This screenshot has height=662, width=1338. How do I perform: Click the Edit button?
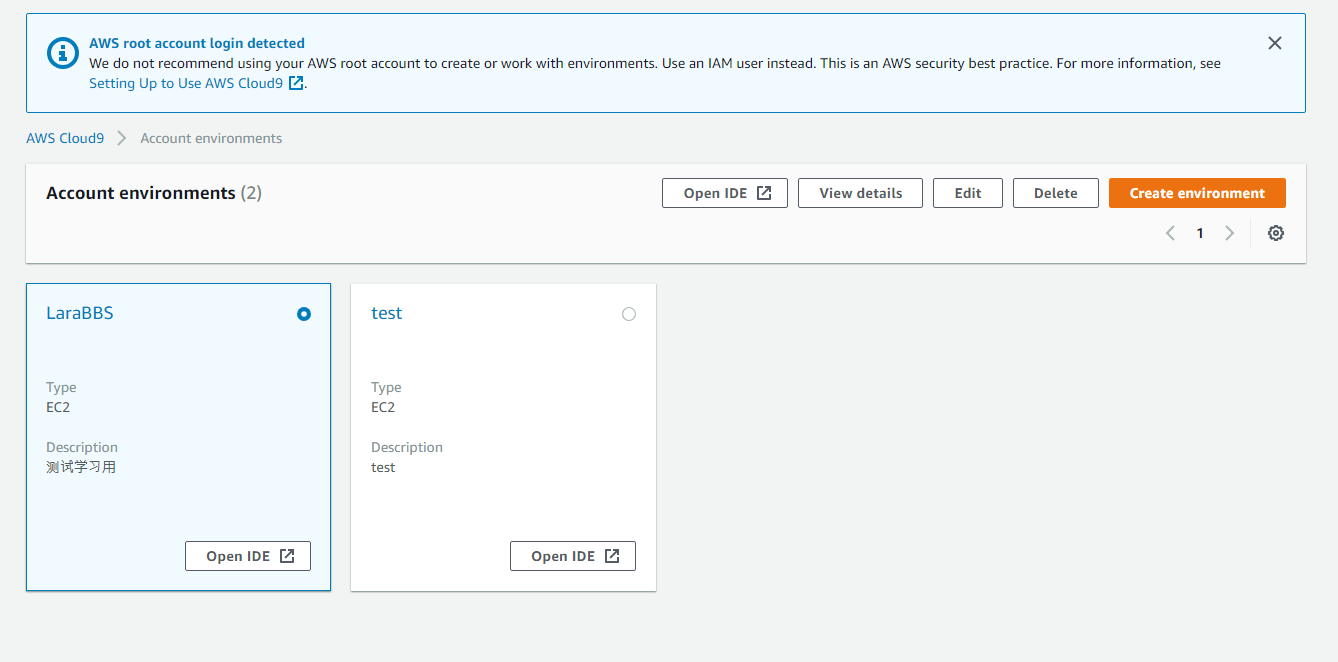[x=968, y=193]
